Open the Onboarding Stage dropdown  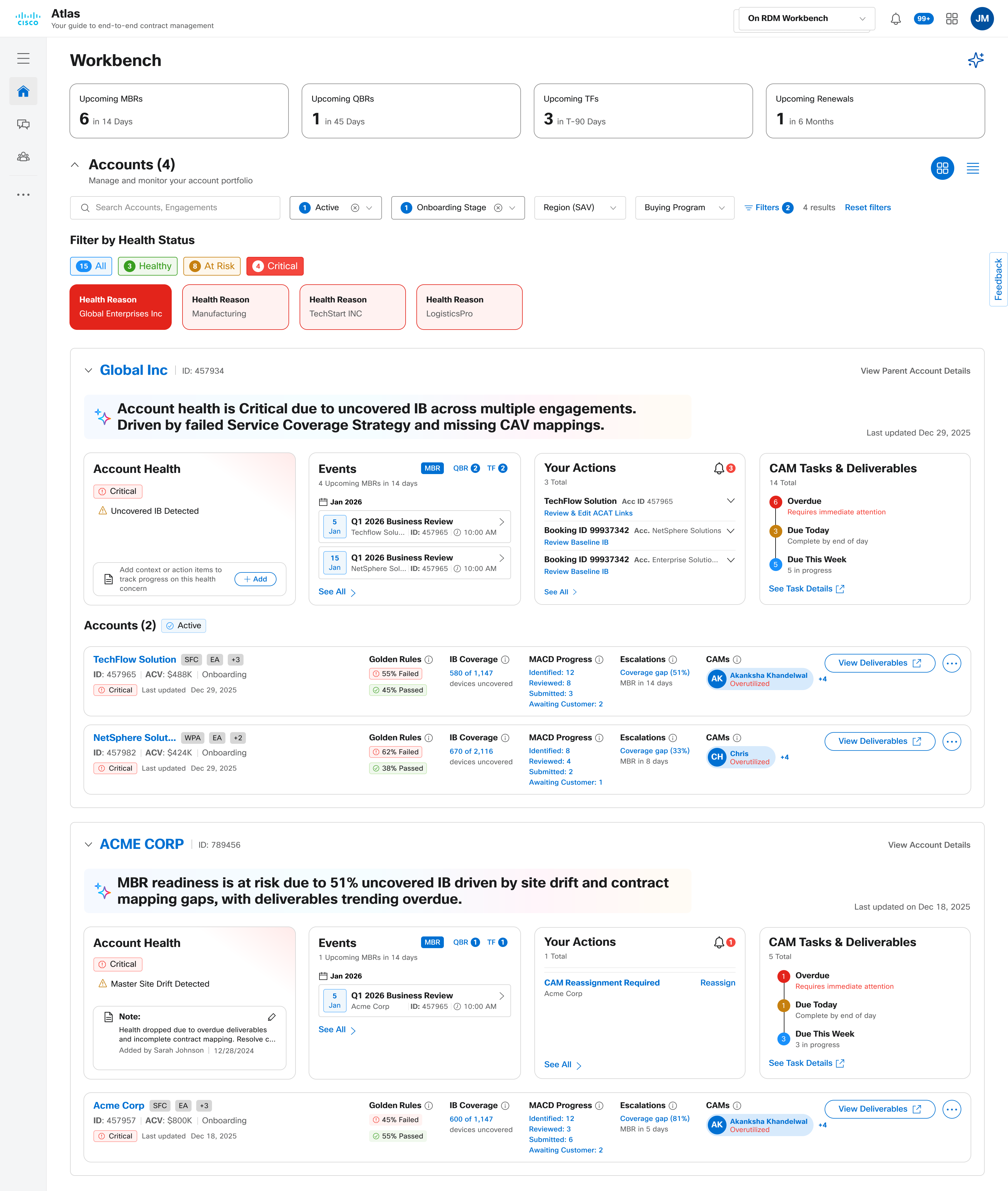coord(512,208)
